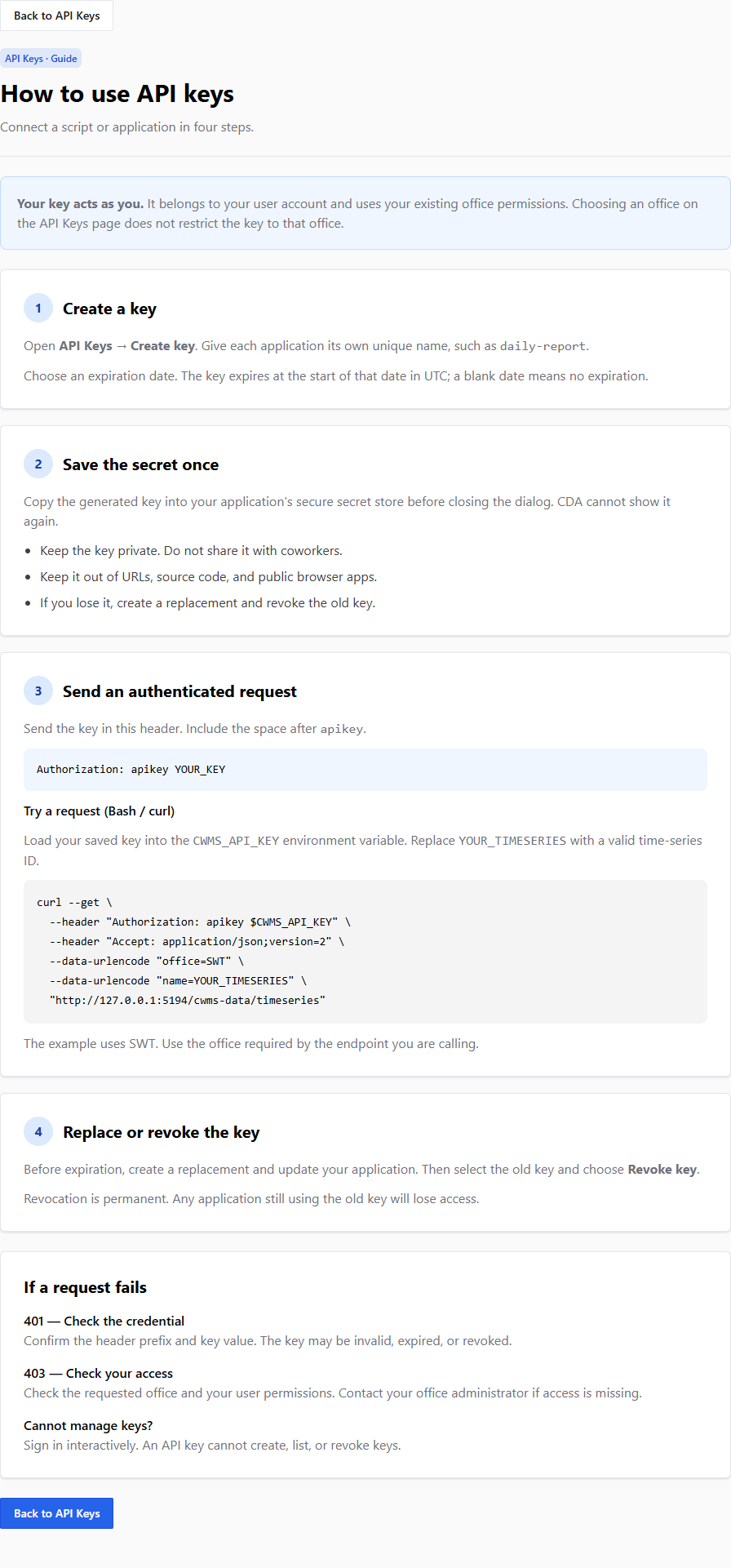This screenshot has height=1568, width=731.
Task: Click the 'Your key acts as you' info banner
Action: click(365, 213)
